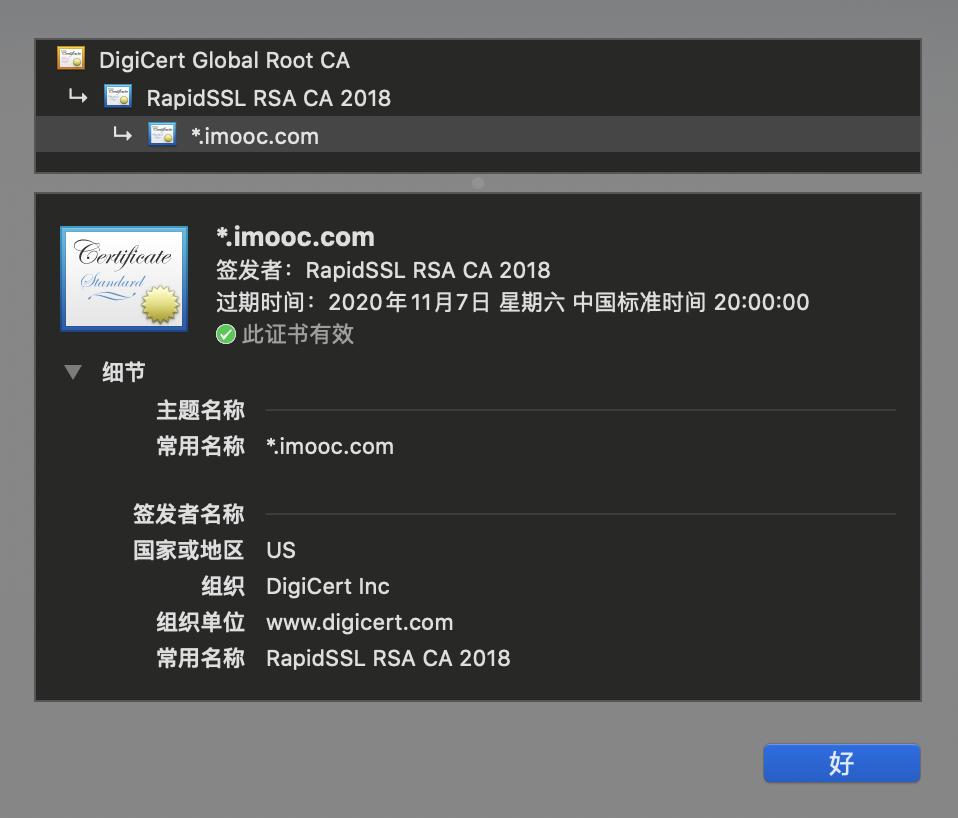This screenshot has height=818, width=958.
Task: Select the *.imooc.com row in the chain
Action: coord(478,135)
